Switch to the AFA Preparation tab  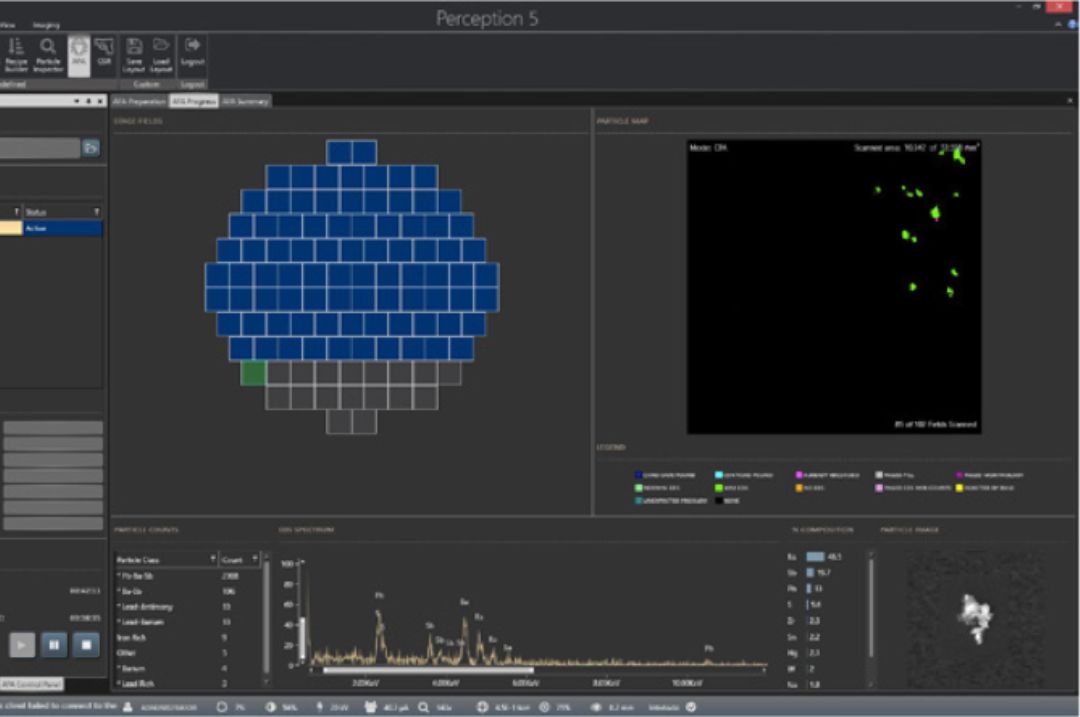[139, 101]
